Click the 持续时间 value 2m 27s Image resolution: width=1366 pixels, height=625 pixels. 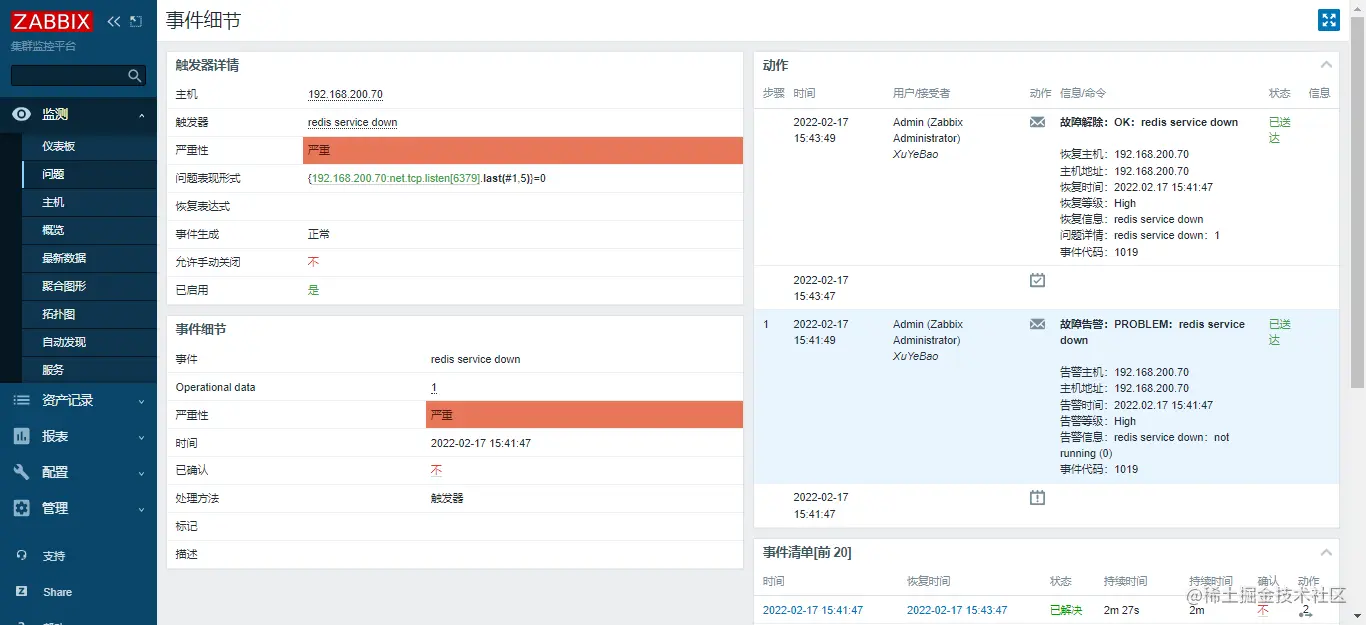[x=1121, y=610]
